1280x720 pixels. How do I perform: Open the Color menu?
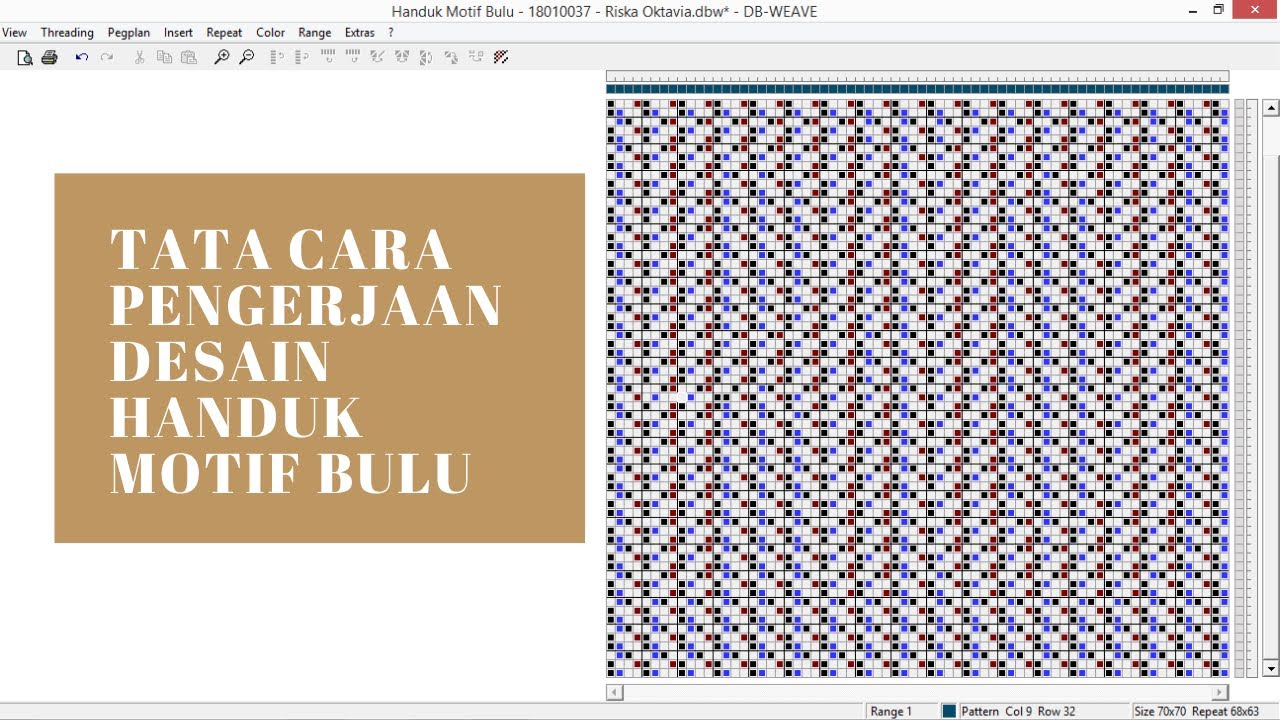point(270,33)
